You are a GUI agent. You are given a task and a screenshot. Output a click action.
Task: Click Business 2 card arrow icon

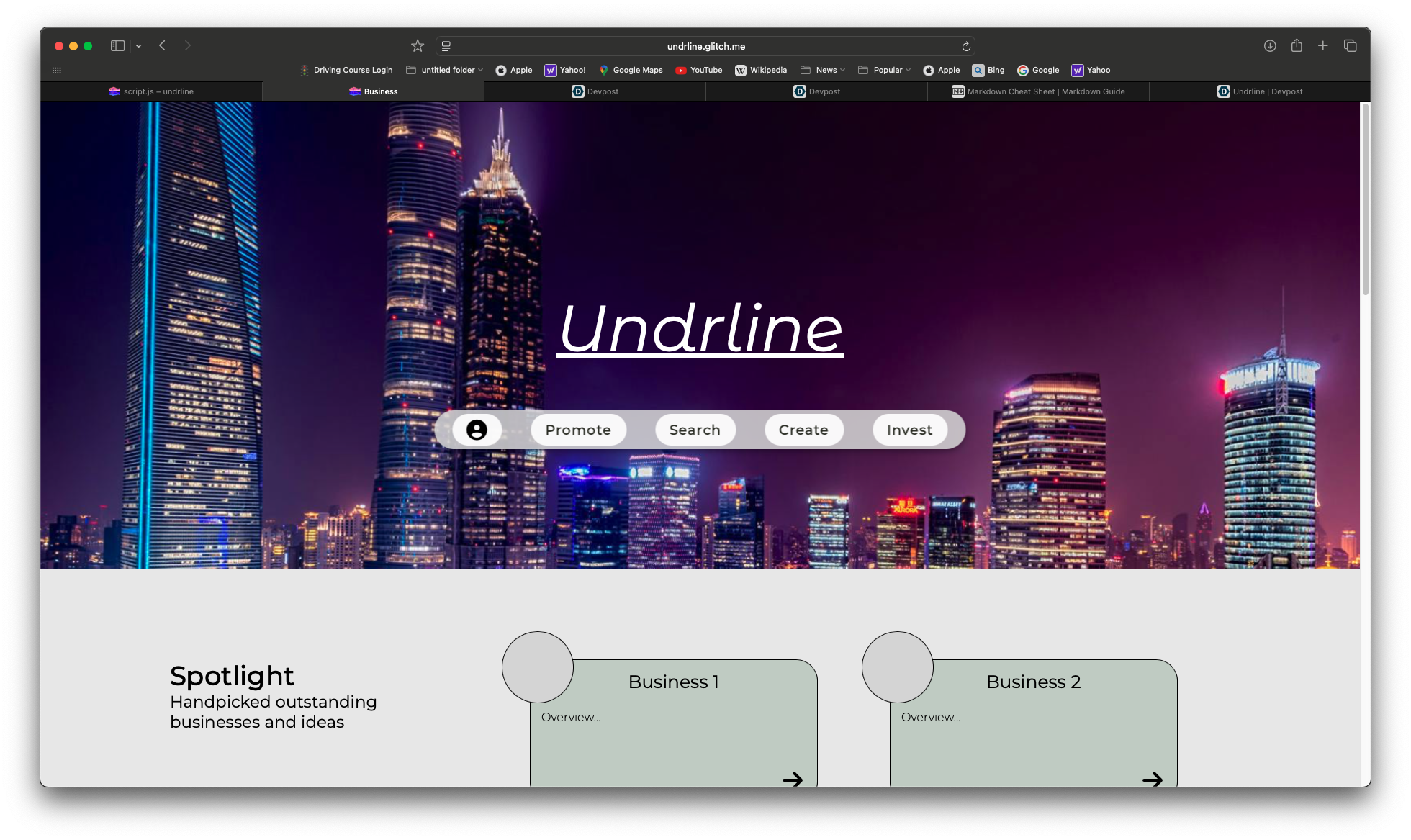point(1153,779)
